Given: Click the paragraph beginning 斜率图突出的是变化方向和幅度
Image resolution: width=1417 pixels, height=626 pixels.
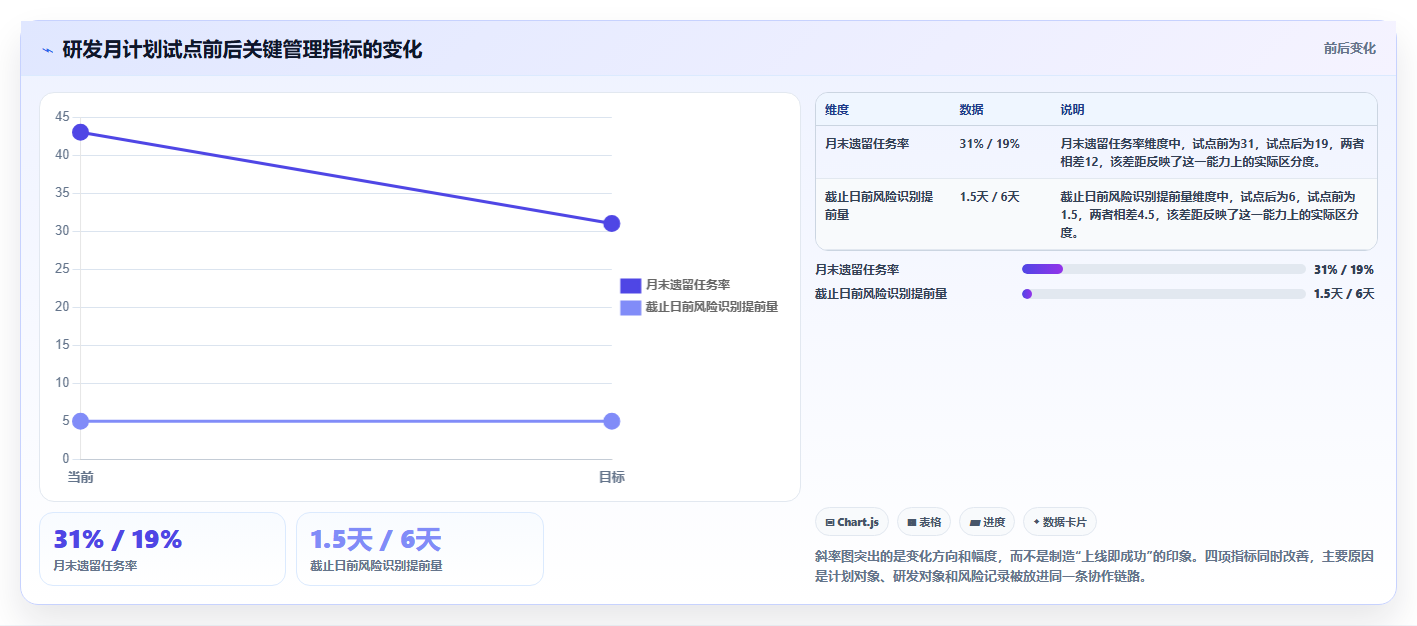Looking at the screenshot, I should pos(1095,566).
